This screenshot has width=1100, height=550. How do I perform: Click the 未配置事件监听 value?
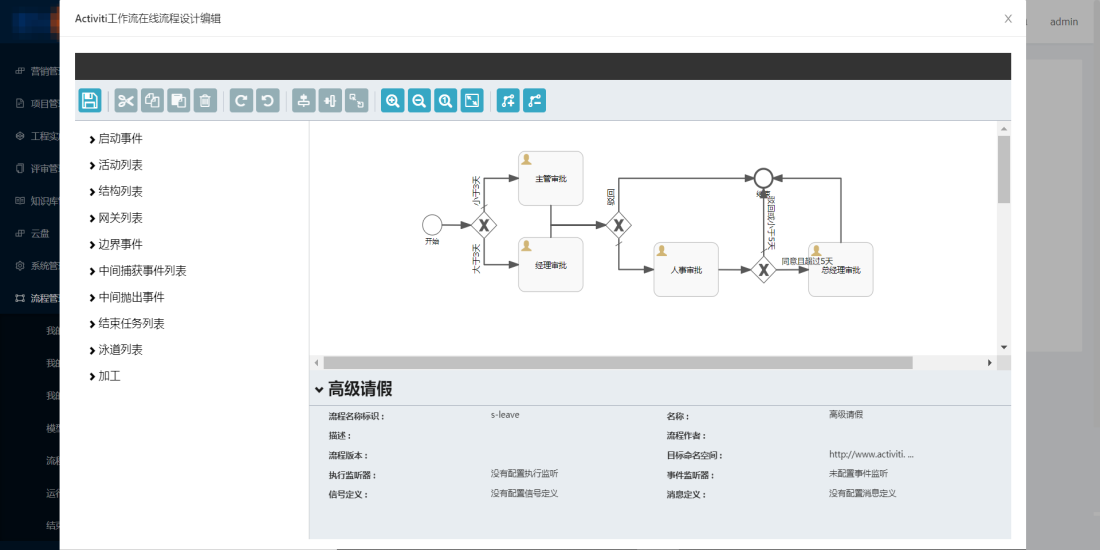[858, 474]
